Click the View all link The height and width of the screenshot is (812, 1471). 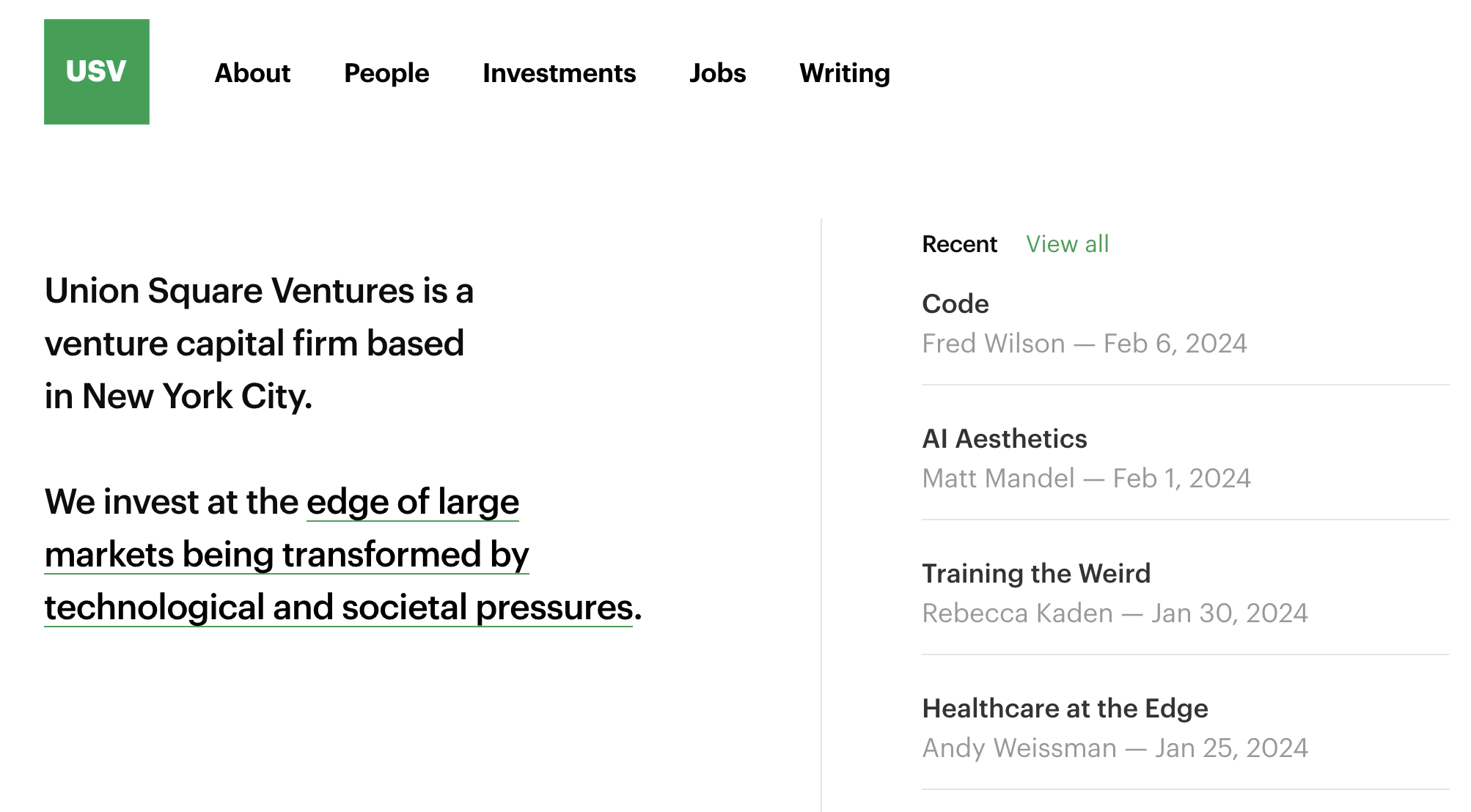click(1067, 244)
